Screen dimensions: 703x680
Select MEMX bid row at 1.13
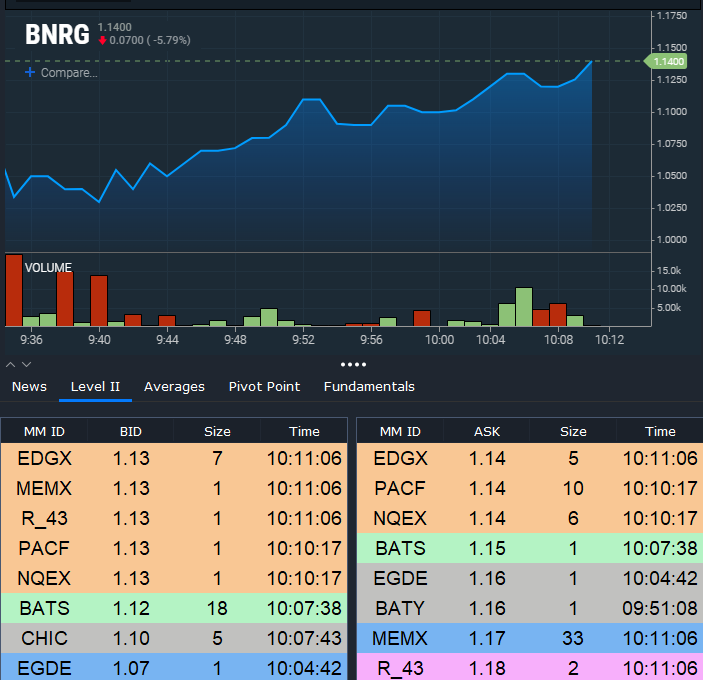tap(174, 488)
